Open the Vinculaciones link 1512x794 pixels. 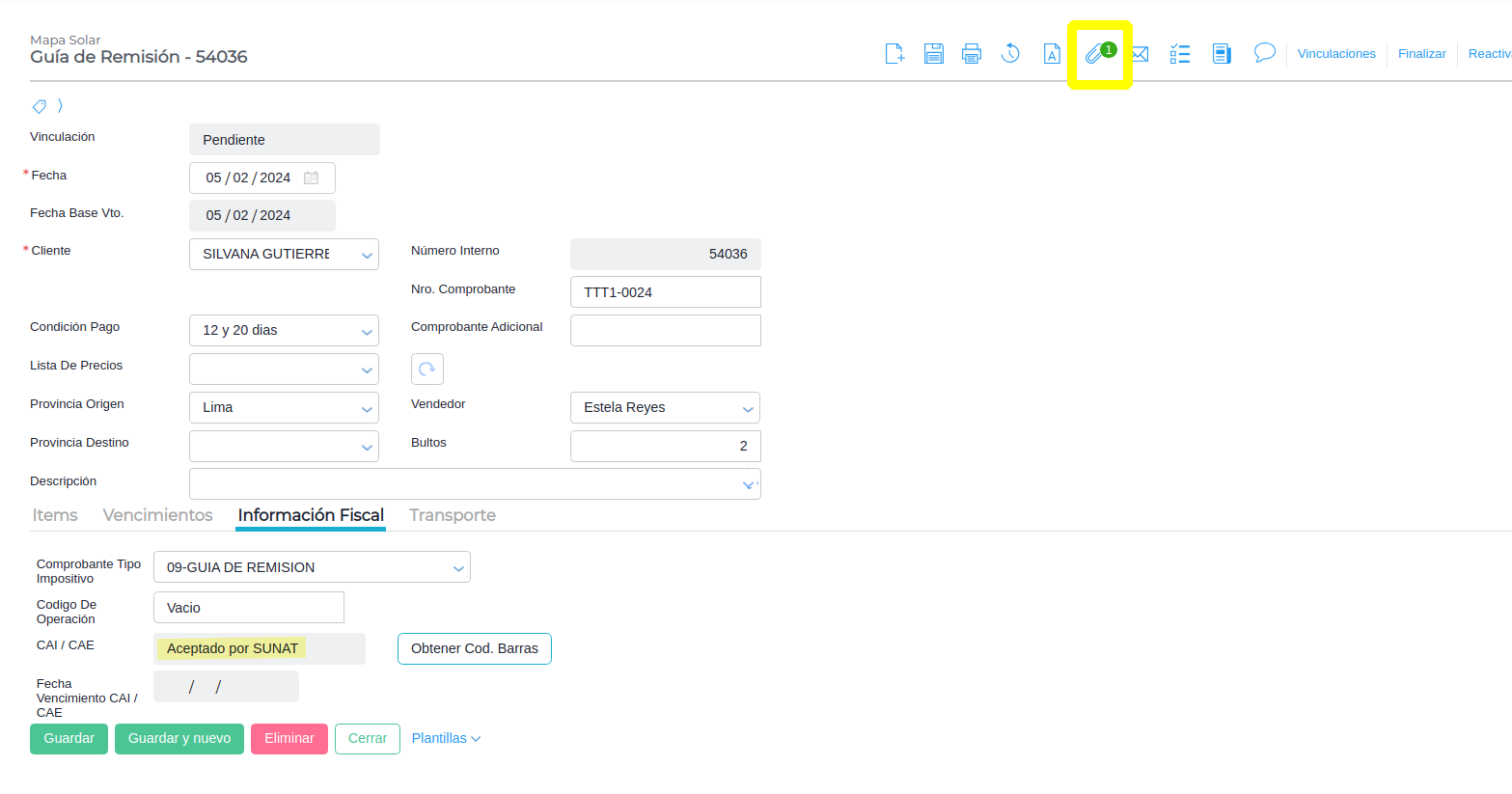coord(1336,54)
